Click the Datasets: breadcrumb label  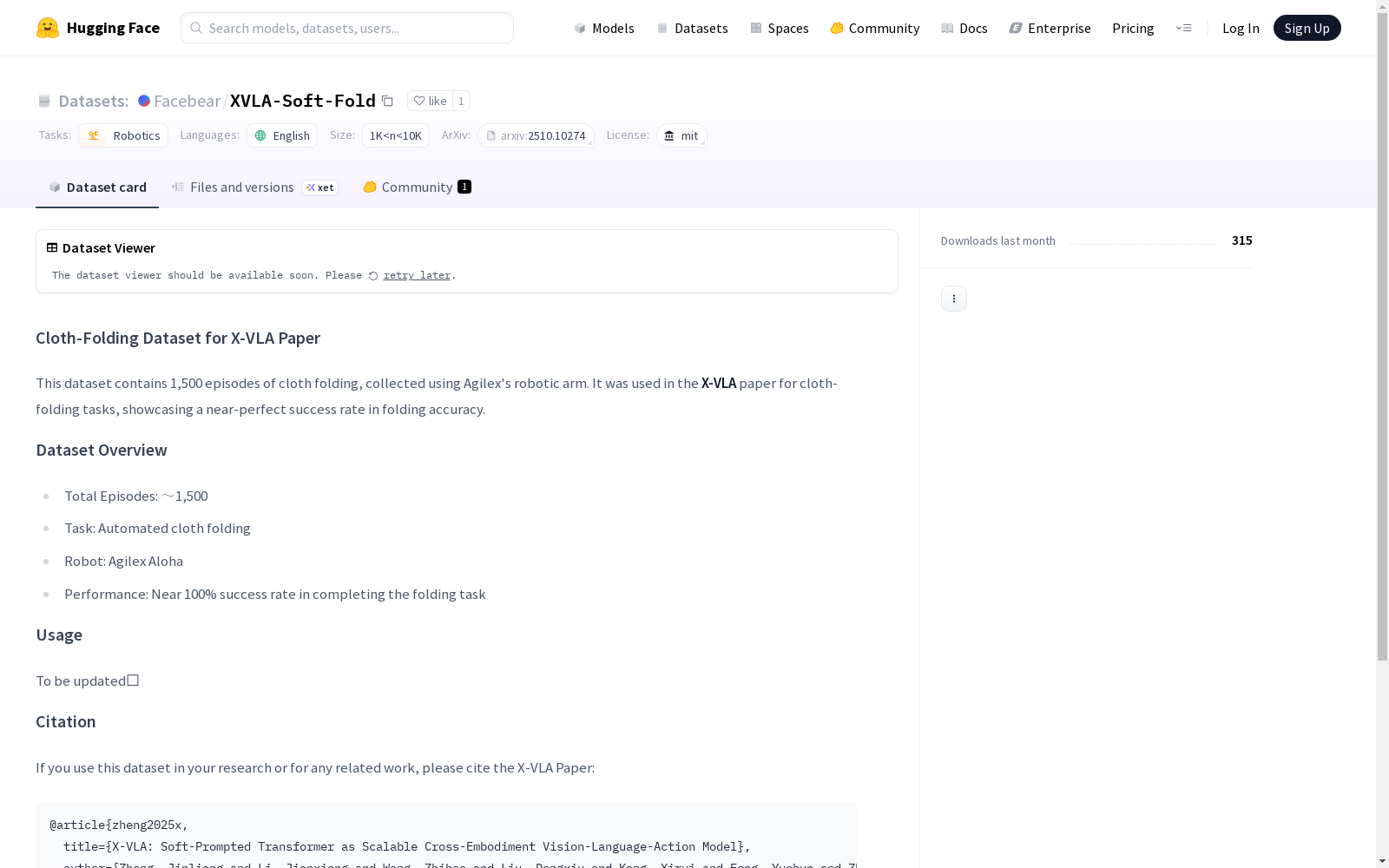point(94,101)
